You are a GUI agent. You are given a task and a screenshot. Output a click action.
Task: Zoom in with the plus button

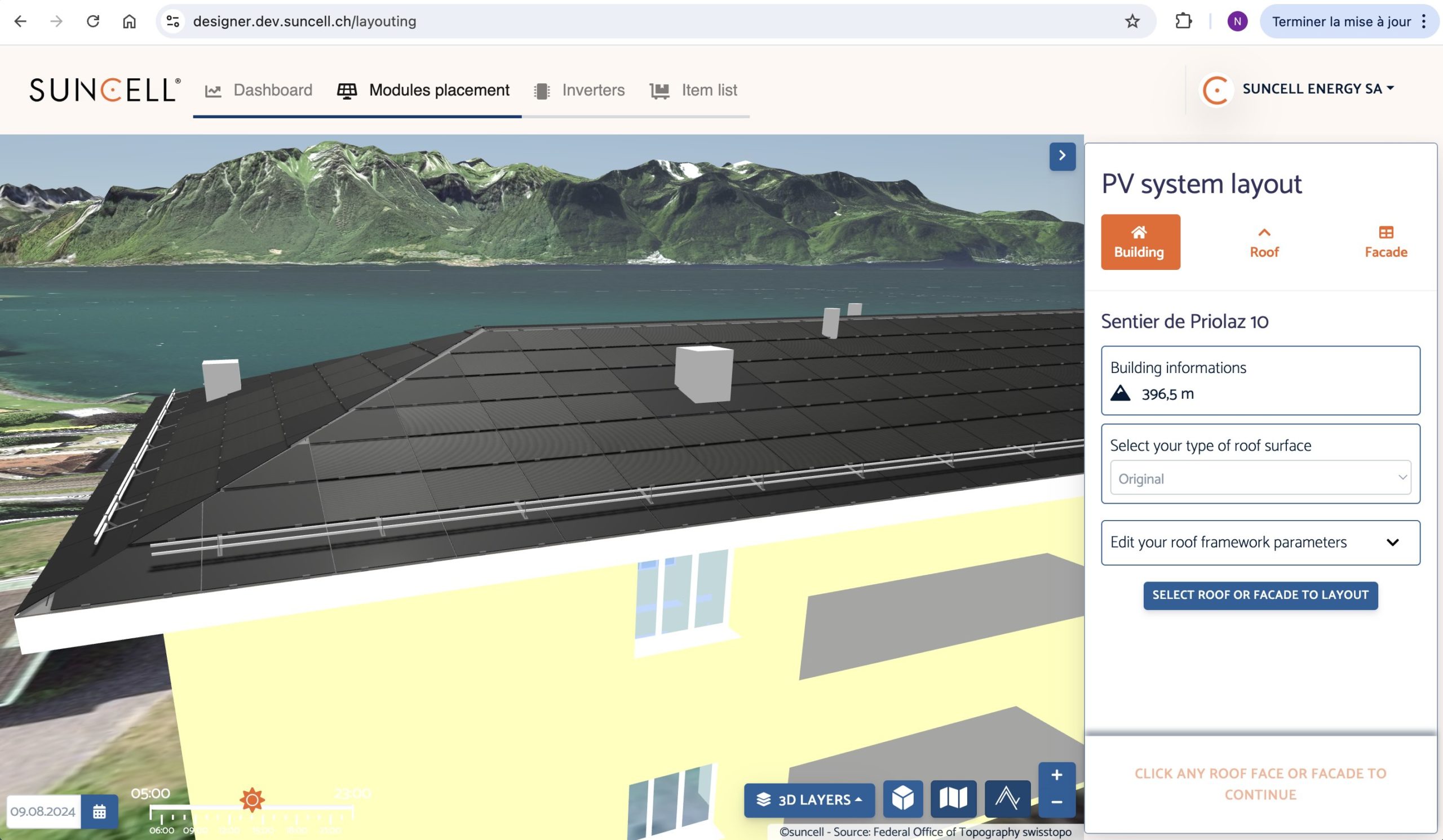point(1056,775)
